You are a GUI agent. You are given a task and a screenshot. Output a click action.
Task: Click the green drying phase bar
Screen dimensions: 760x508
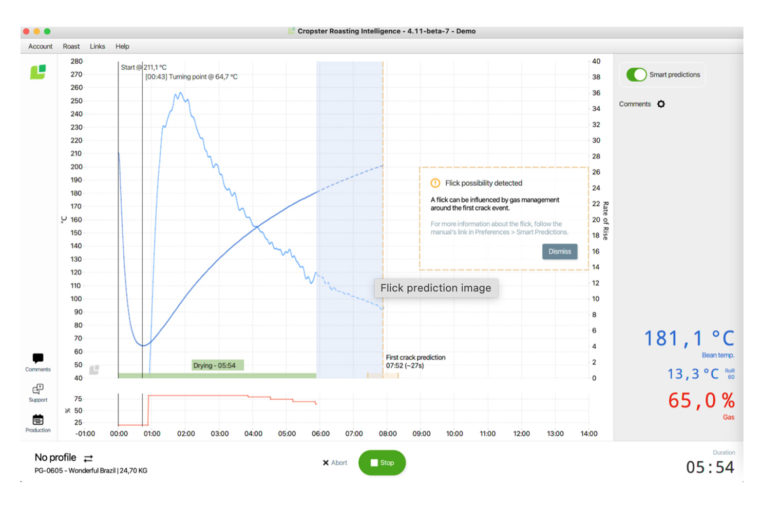(217, 376)
